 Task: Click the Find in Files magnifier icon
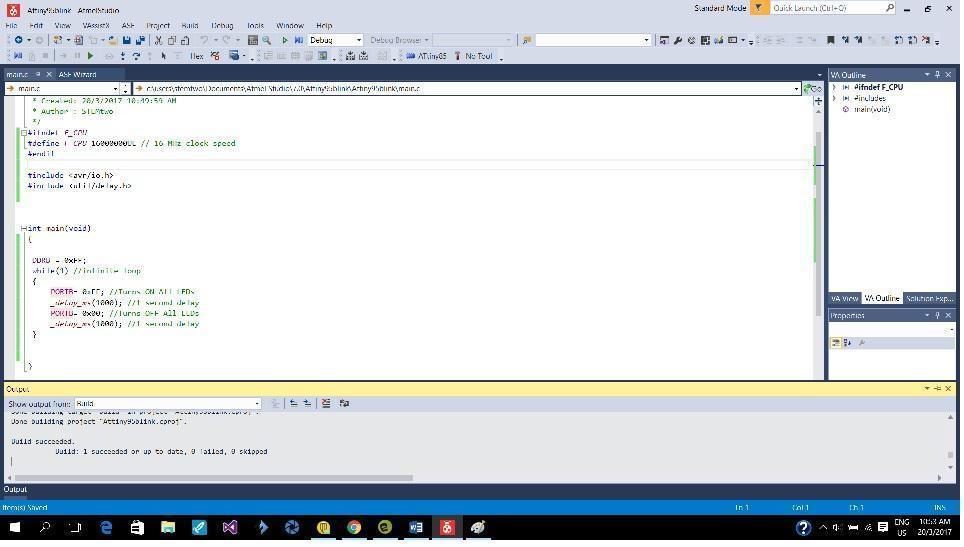click(x=266, y=40)
